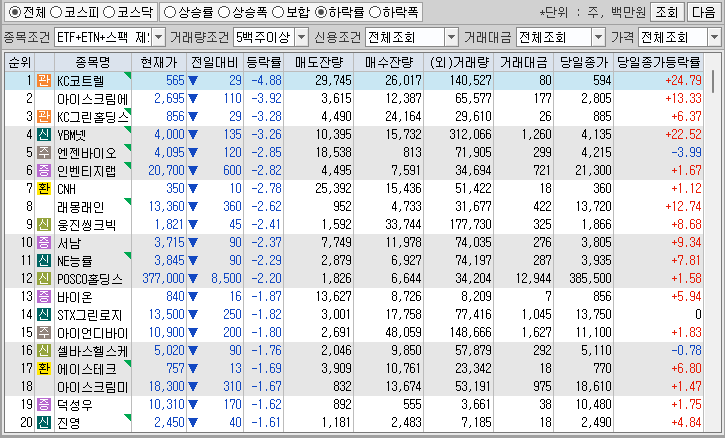This screenshot has width=725, height=438.
Task: Click the 신 badge on VBM넷 row
Action: click(44, 135)
